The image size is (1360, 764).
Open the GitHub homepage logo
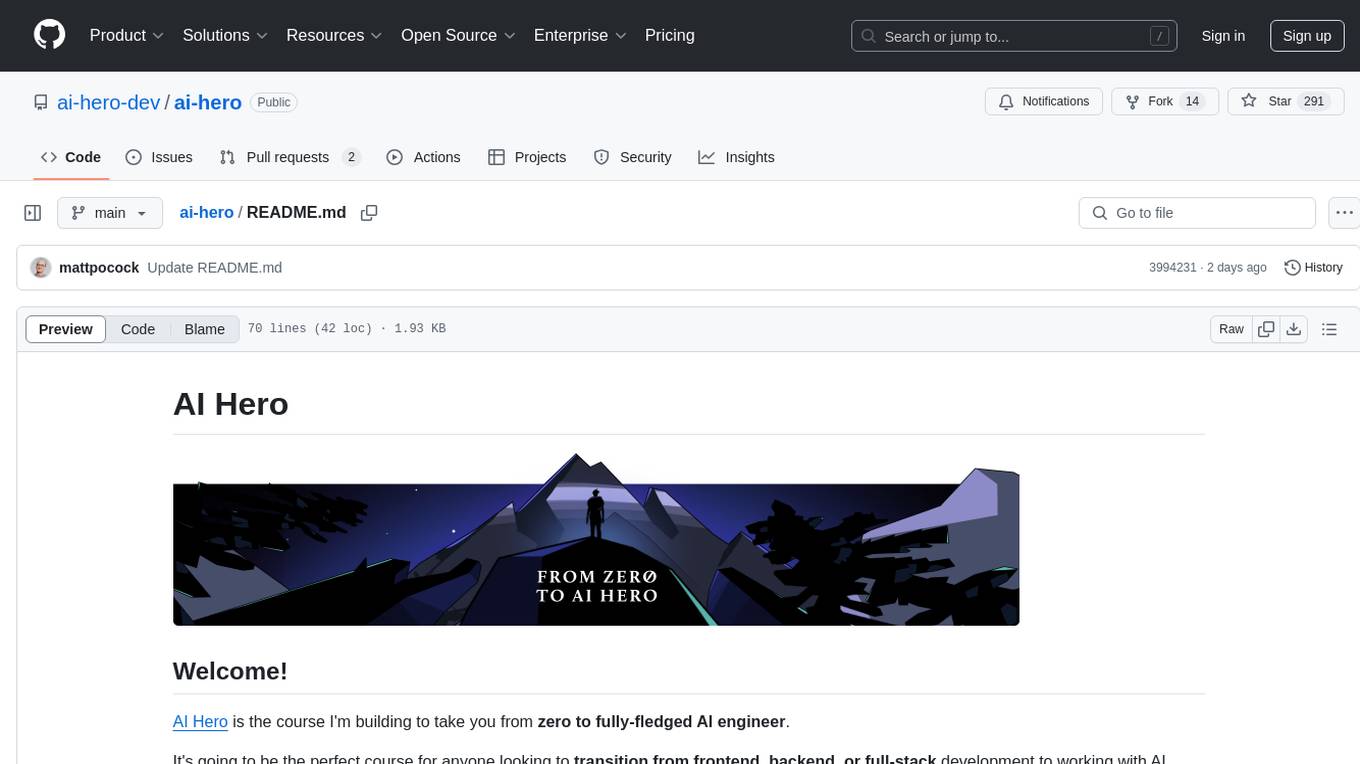click(x=49, y=35)
